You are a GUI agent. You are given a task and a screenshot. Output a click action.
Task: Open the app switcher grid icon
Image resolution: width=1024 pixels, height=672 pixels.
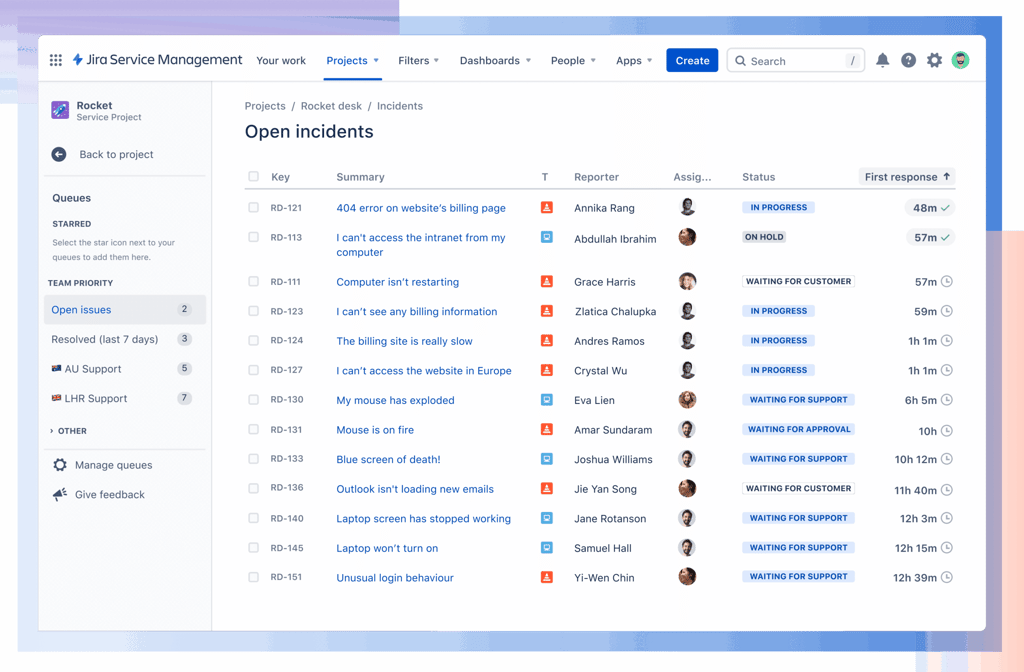(56, 60)
